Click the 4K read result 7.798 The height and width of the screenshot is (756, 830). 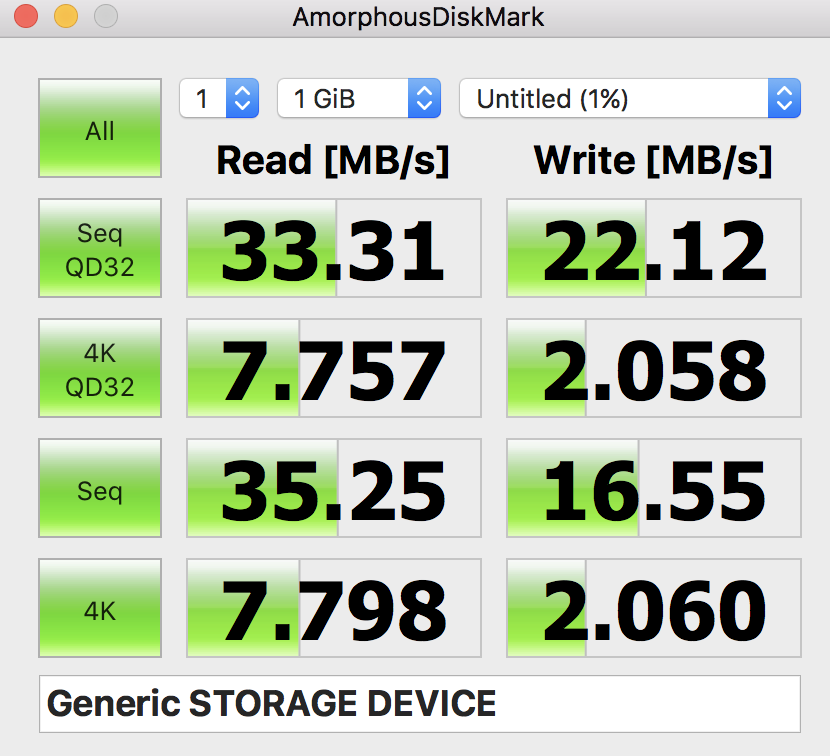tap(334, 608)
